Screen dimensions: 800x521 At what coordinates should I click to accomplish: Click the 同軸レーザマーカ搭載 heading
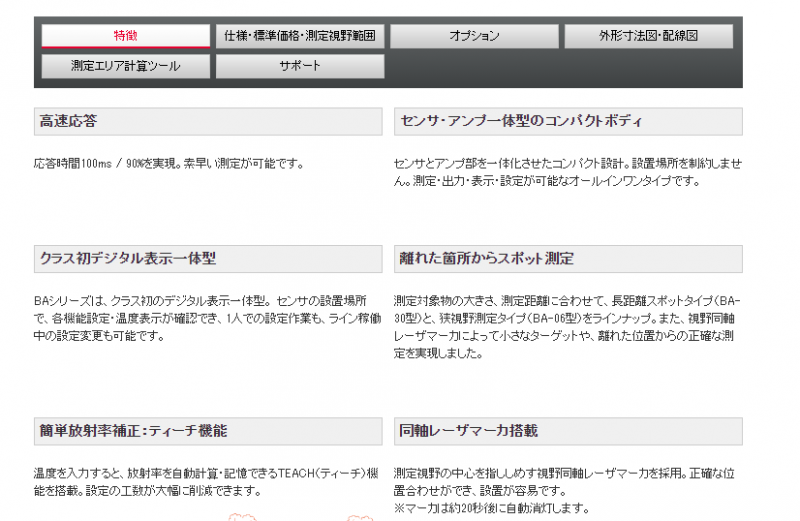[468, 431]
